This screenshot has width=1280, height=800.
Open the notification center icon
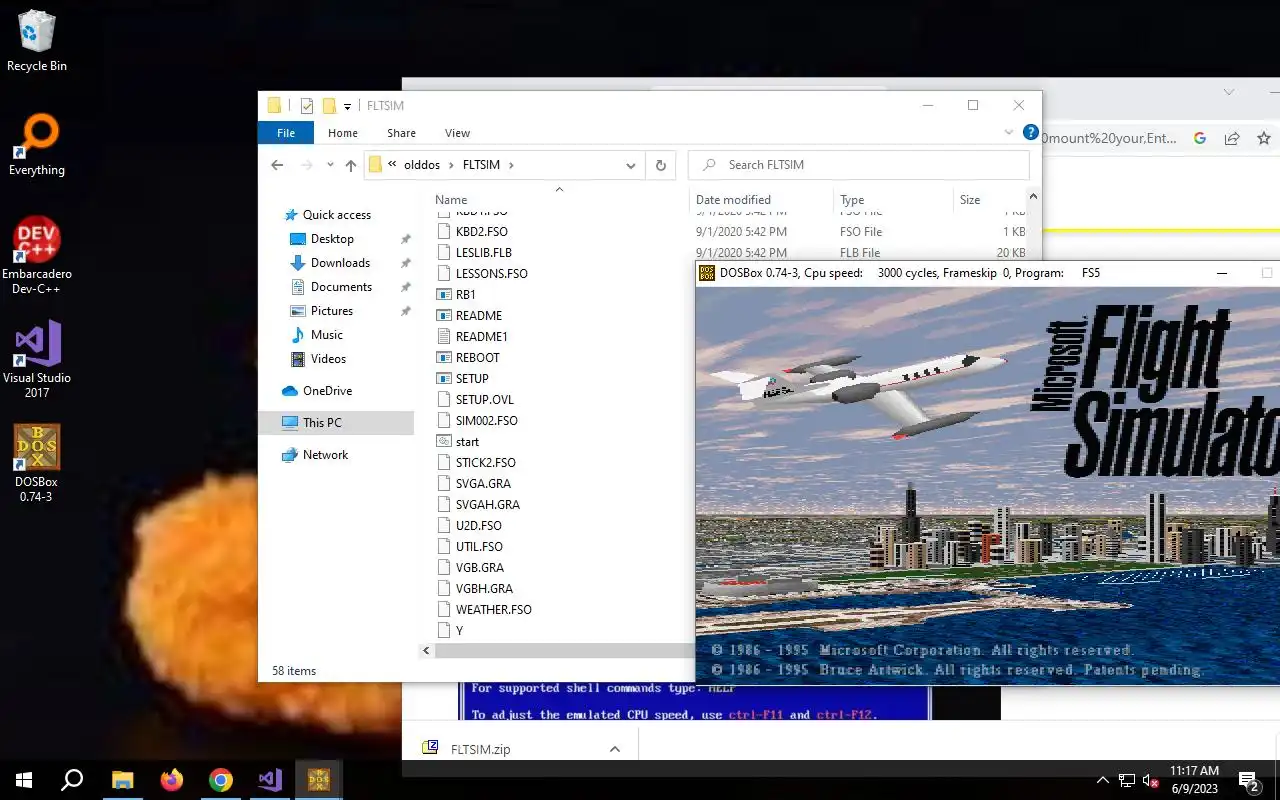pos(1248,780)
